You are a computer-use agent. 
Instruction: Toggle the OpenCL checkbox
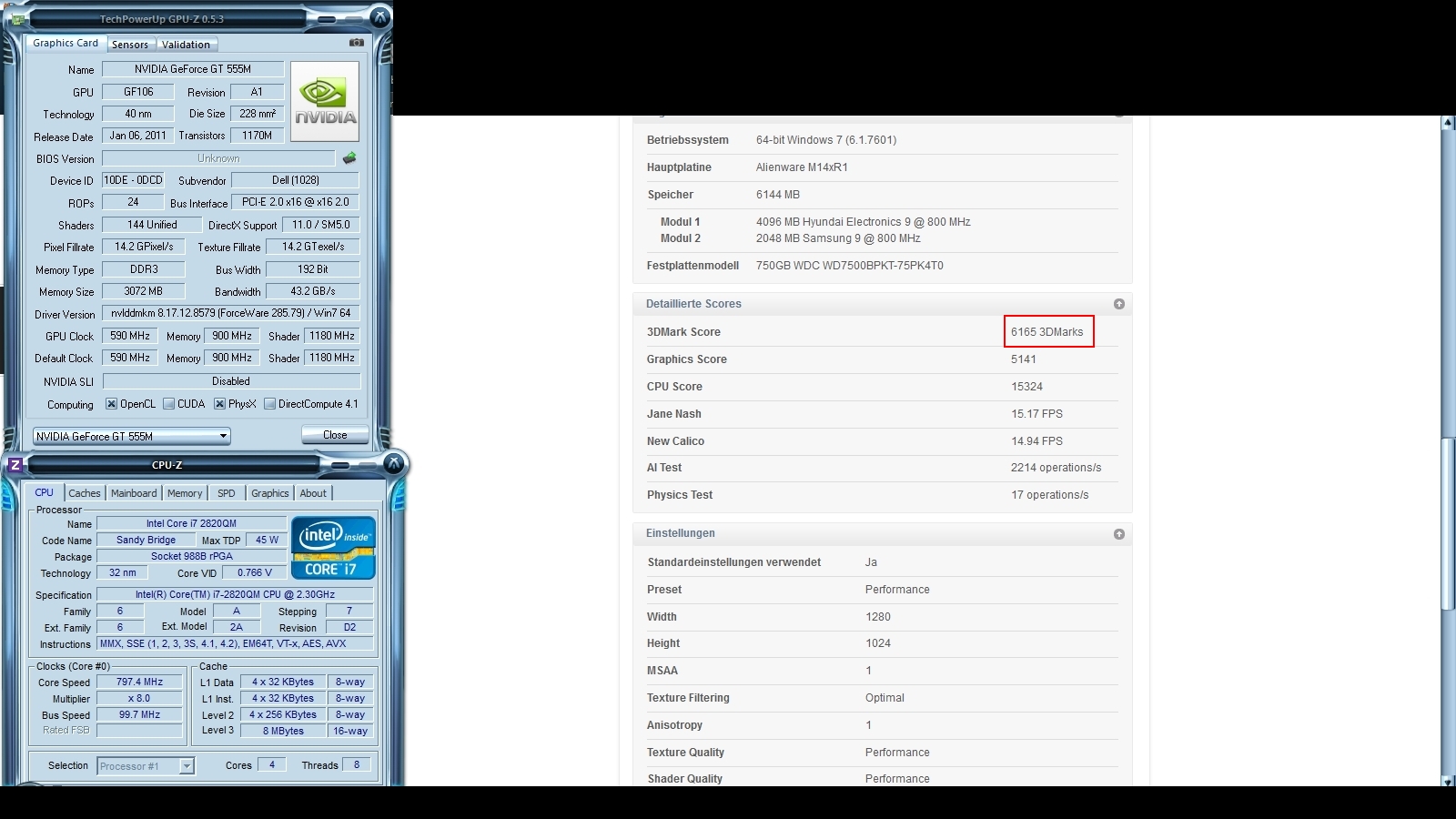[111, 404]
